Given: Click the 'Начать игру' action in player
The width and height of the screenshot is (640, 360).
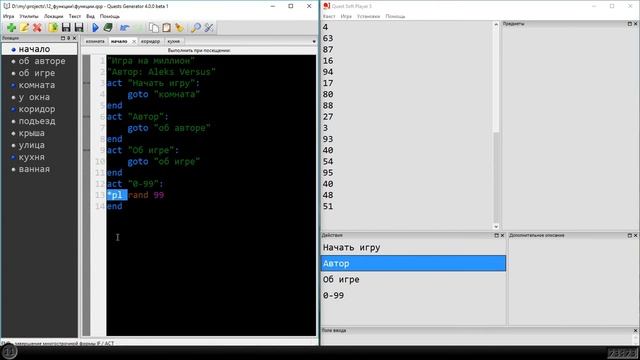Looking at the screenshot, I should [x=413, y=248].
